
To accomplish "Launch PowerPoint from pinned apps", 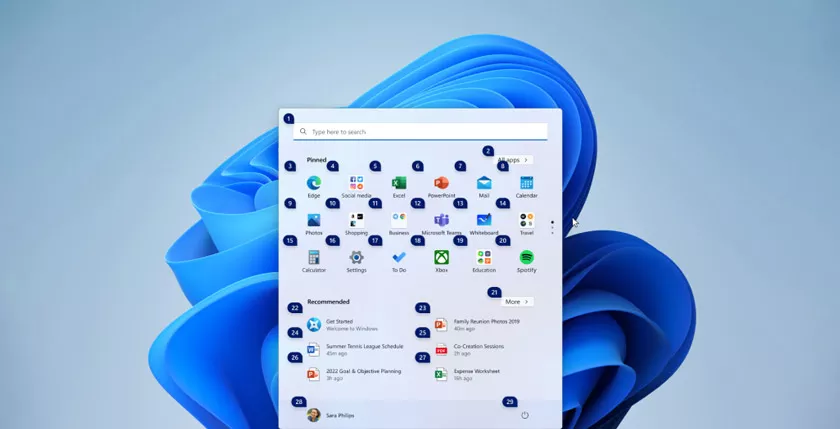I will click(441, 183).
